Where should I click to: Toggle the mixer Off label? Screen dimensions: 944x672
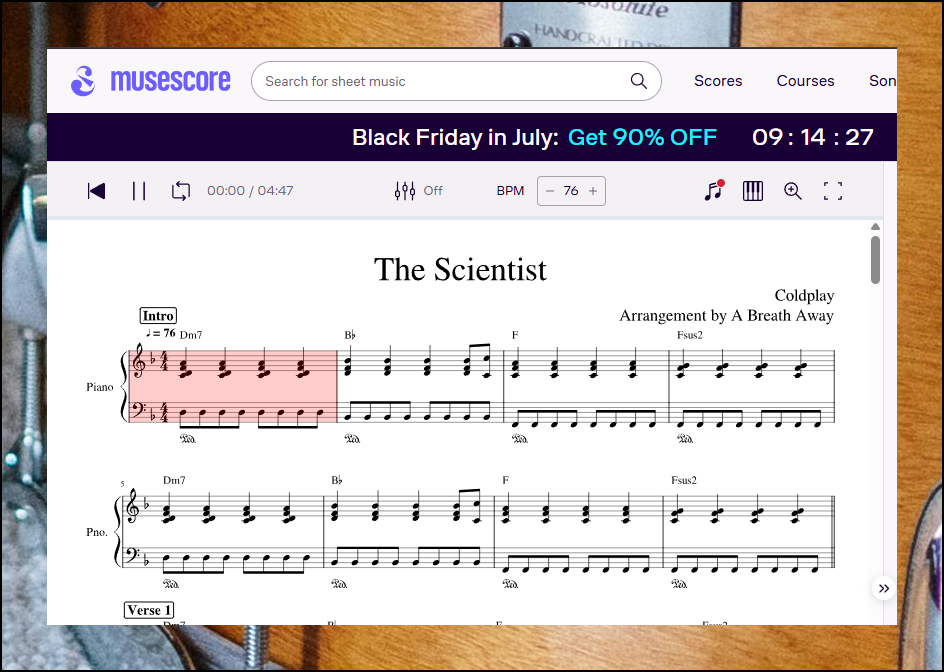(x=433, y=191)
